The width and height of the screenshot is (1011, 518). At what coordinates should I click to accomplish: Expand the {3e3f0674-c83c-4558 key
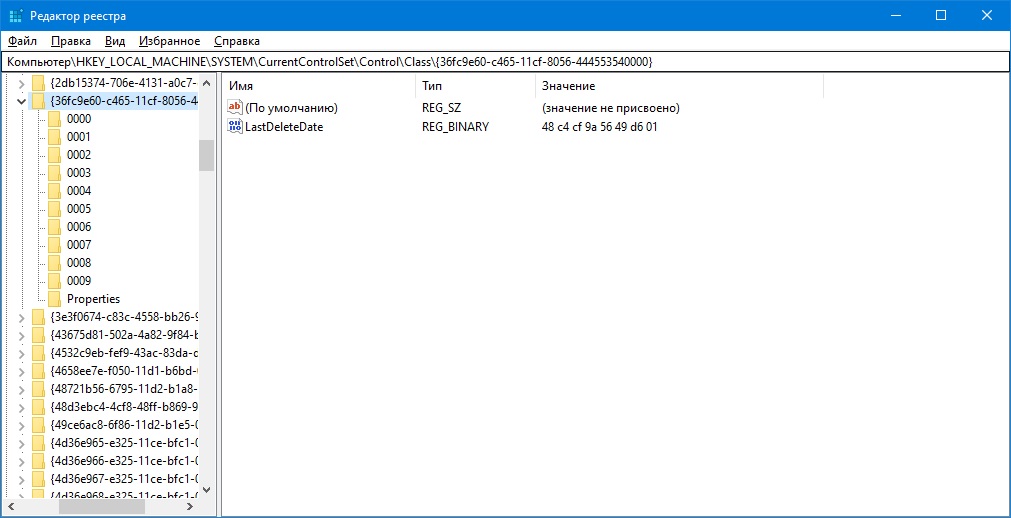[x=21, y=317]
